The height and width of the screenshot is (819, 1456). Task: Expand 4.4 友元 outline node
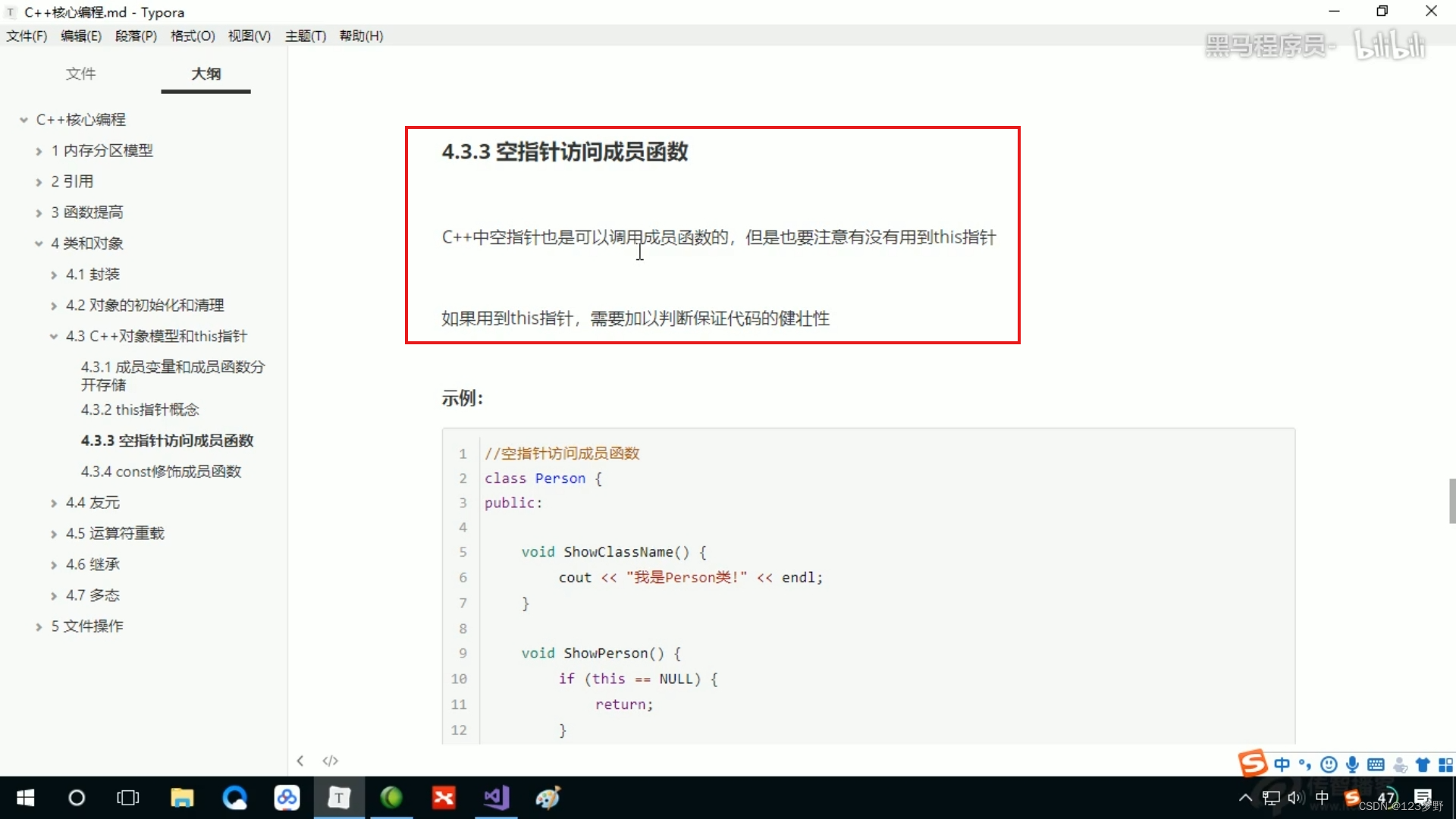[54, 503]
